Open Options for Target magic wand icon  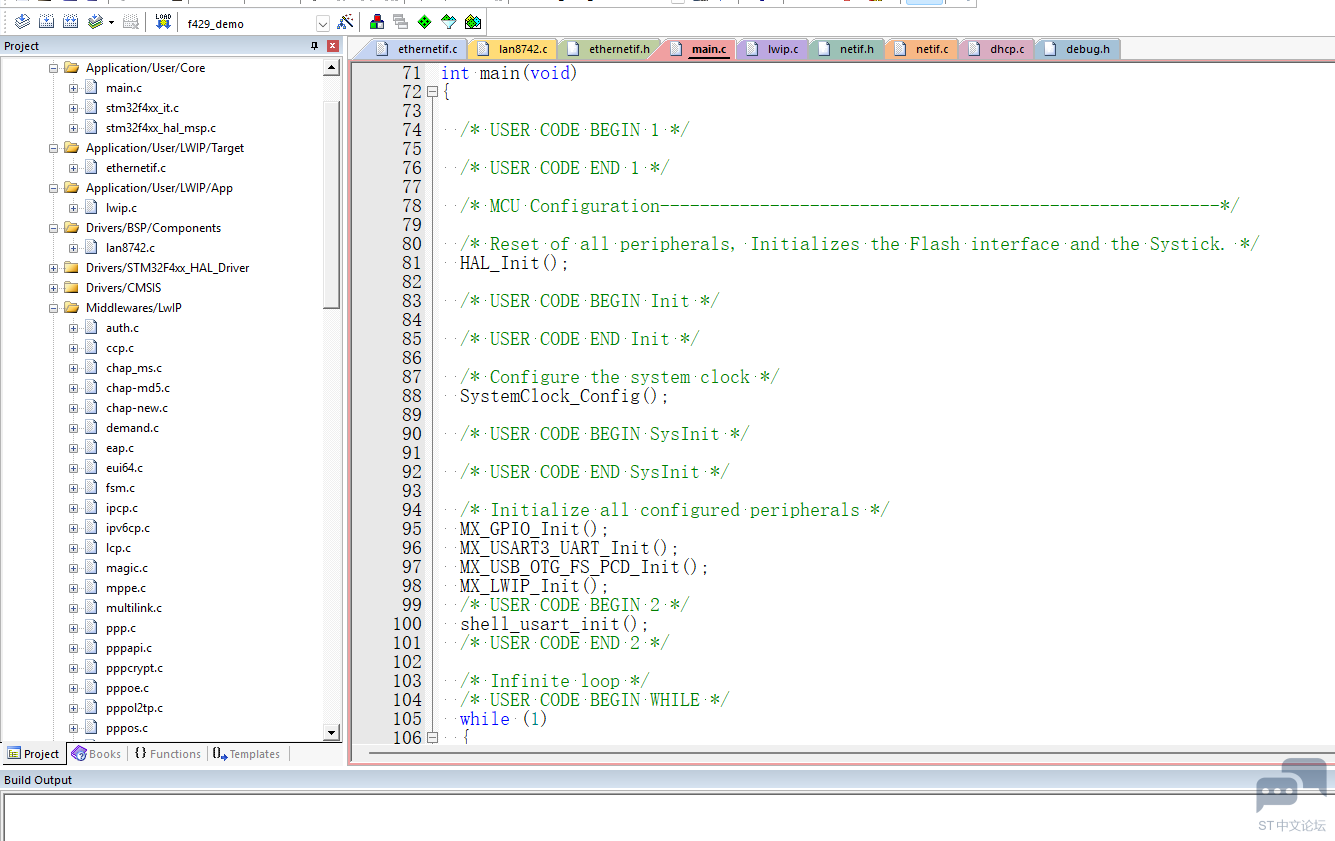pos(346,22)
